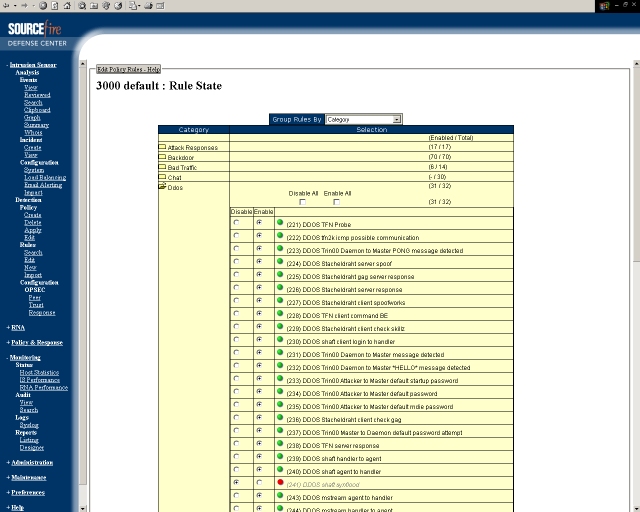Open Clipboard in the sidebar
Screen dimensions: 640x512
point(37,110)
